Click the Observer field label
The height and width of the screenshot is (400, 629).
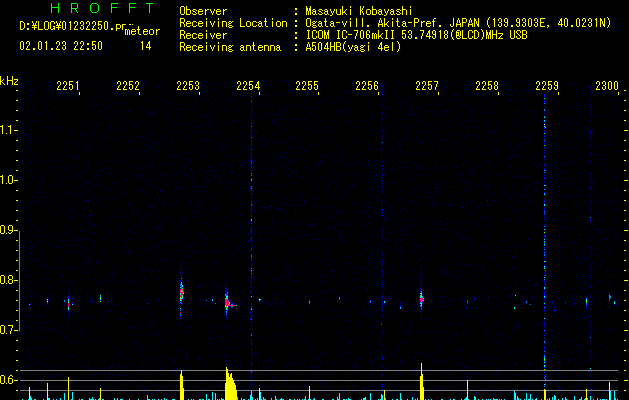tap(203, 11)
